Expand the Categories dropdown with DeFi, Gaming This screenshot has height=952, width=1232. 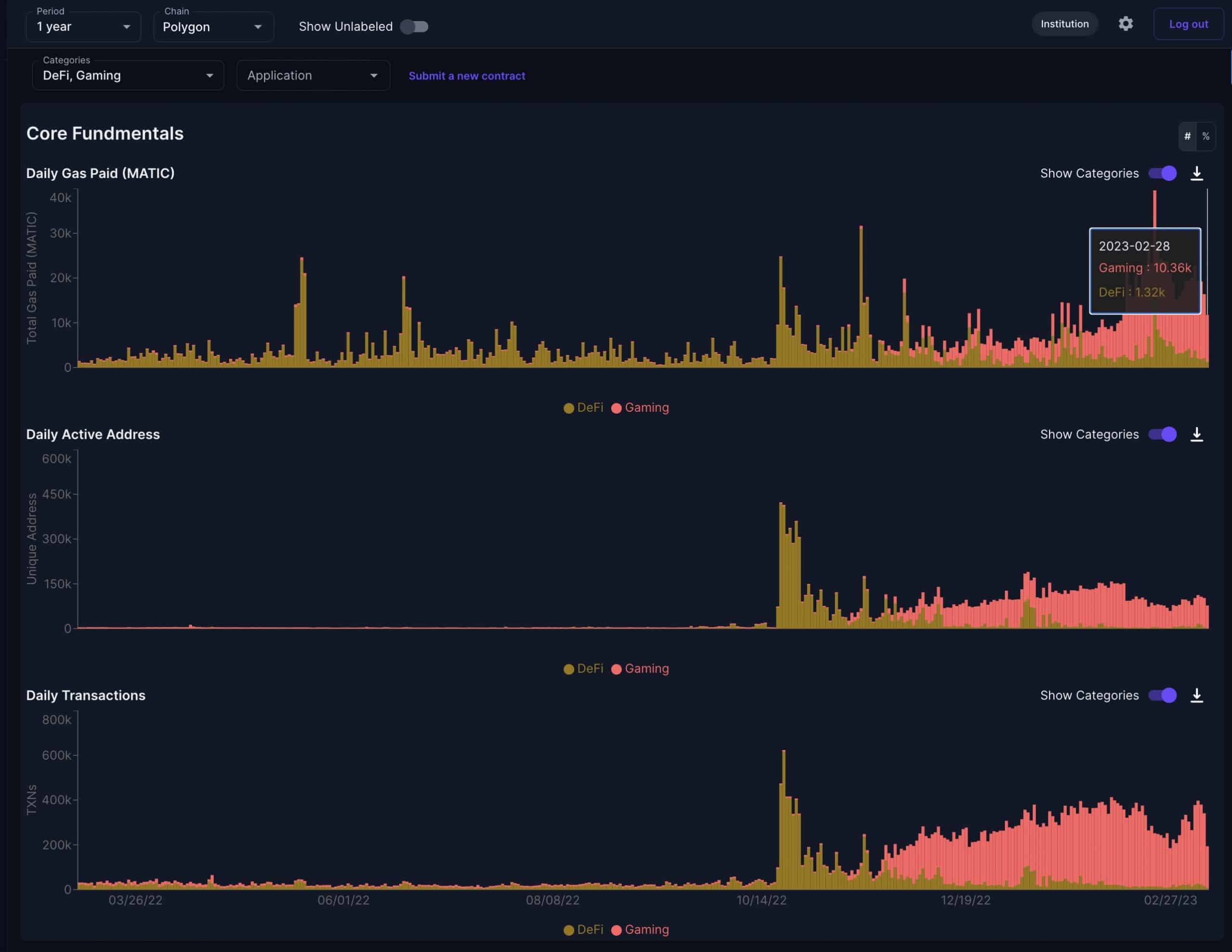point(128,75)
